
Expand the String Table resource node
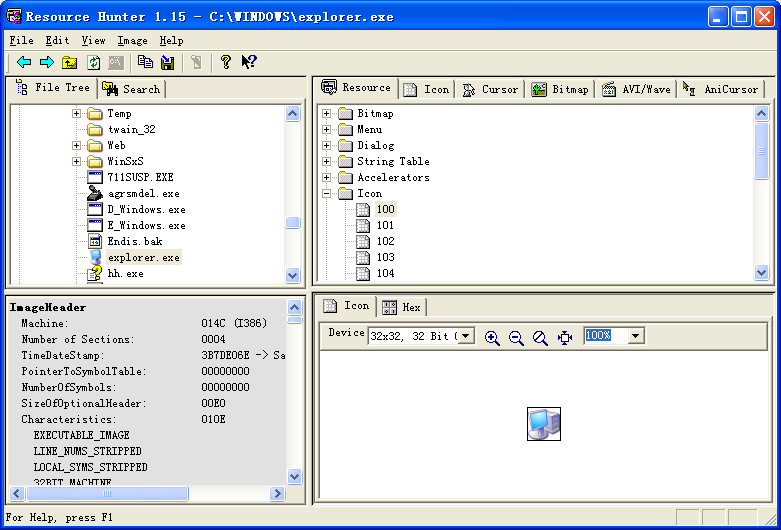[x=326, y=161]
